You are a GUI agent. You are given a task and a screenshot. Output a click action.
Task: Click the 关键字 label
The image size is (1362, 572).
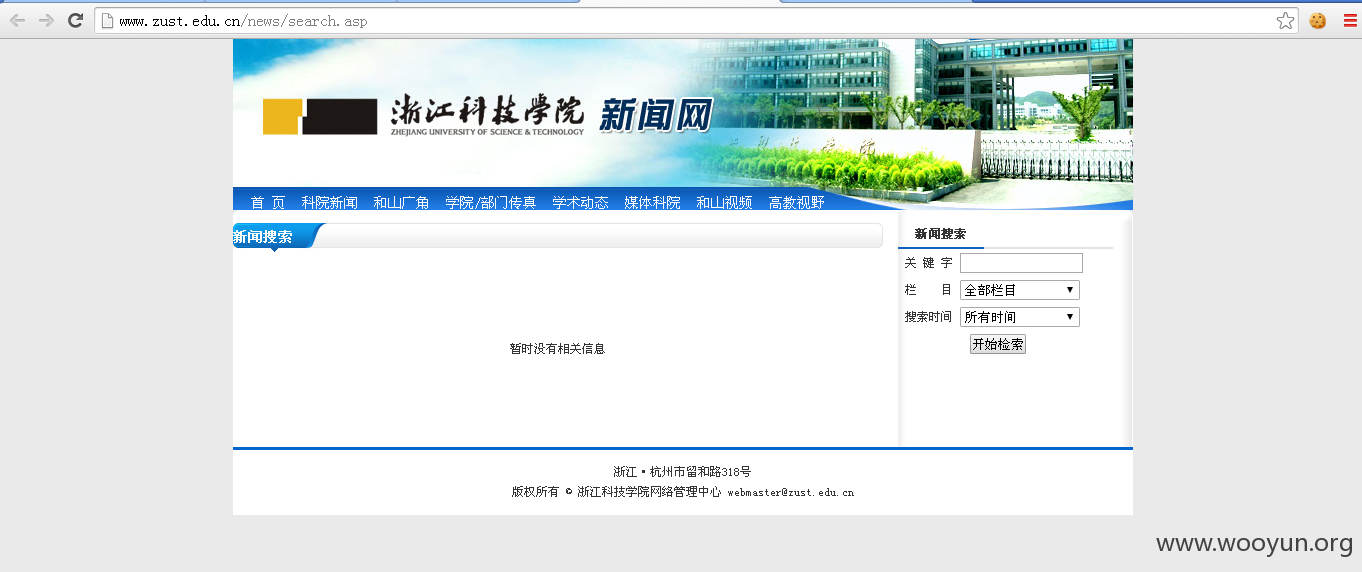click(928, 263)
